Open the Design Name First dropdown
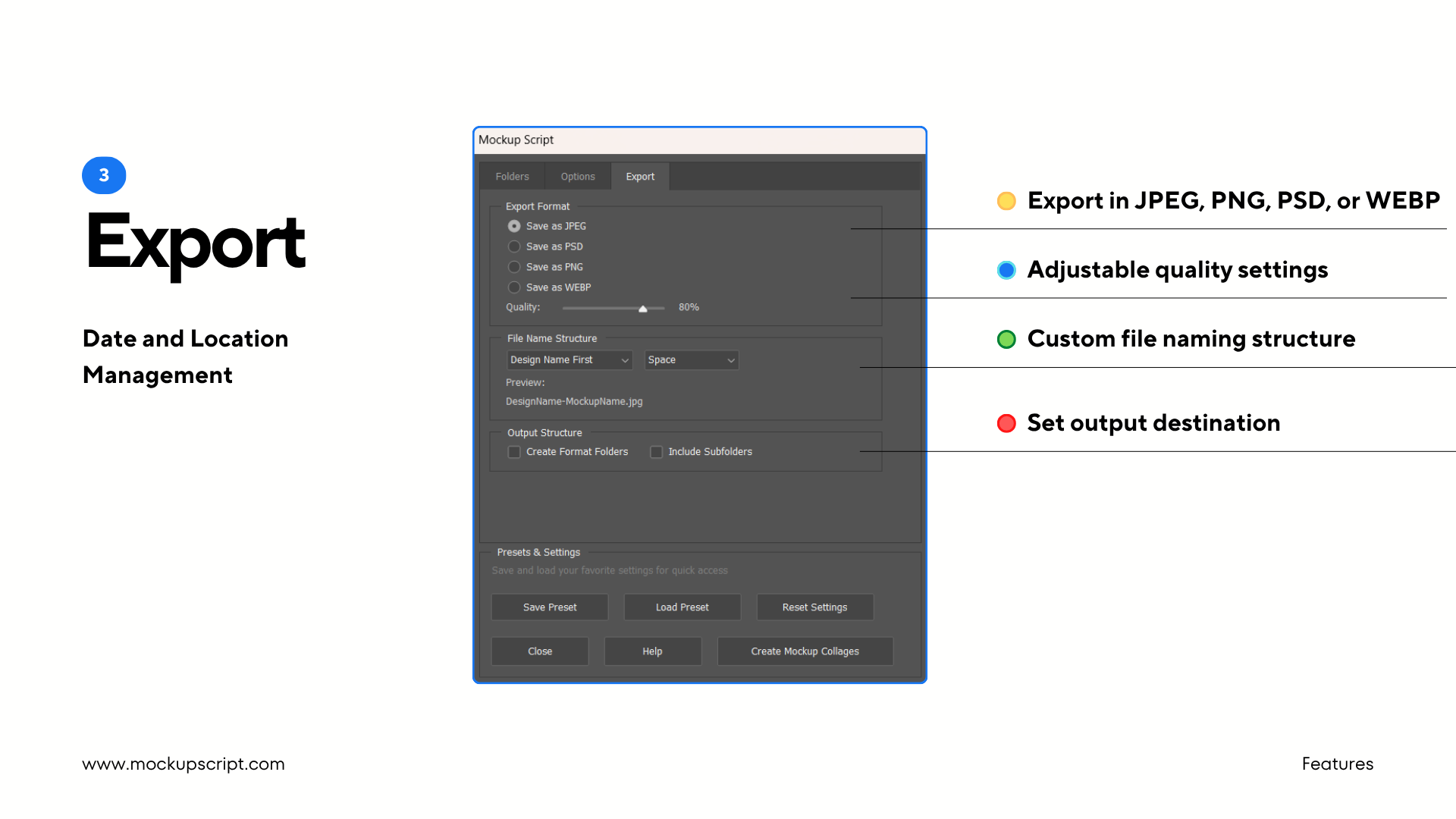The image size is (1456, 819). pyautogui.click(x=569, y=359)
